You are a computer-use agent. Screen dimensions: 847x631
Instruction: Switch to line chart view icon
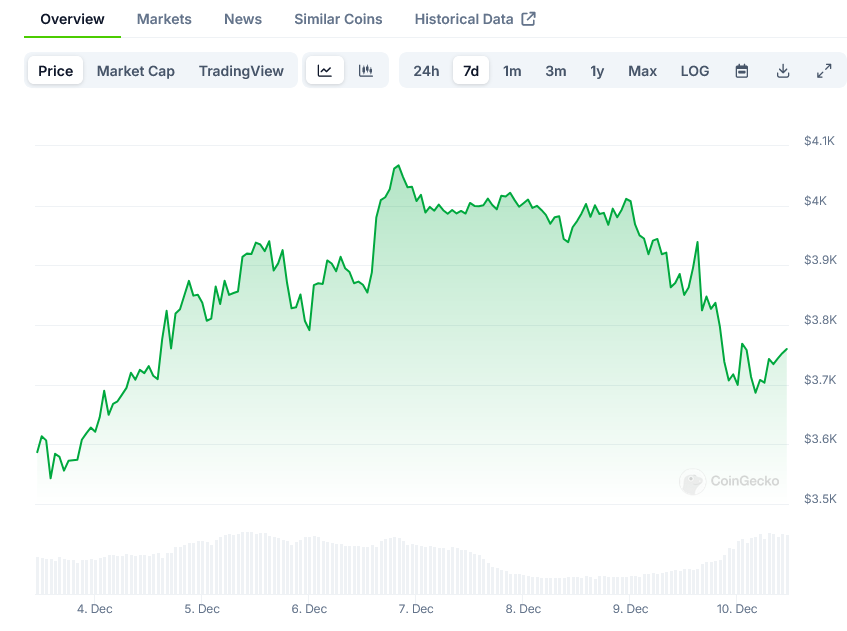click(325, 71)
